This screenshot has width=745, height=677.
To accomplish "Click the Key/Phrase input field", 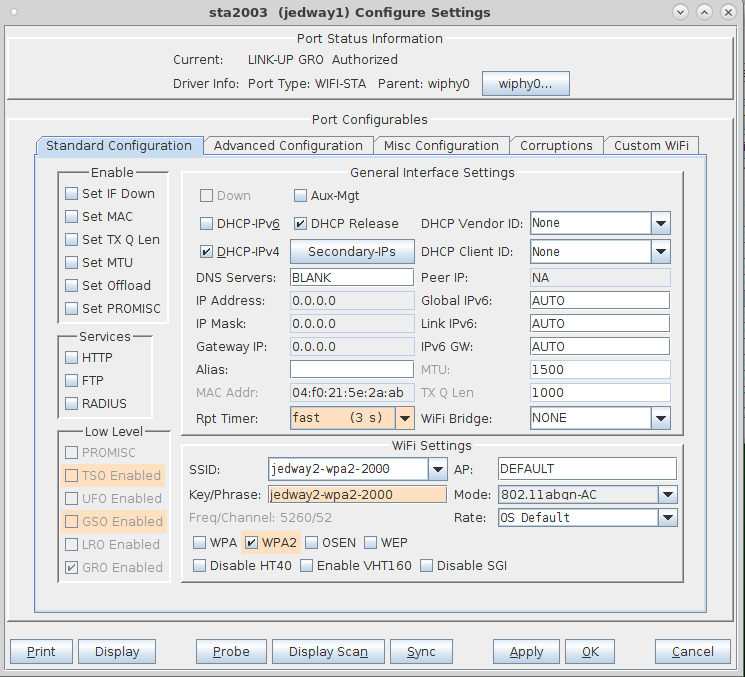I will [357, 495].
